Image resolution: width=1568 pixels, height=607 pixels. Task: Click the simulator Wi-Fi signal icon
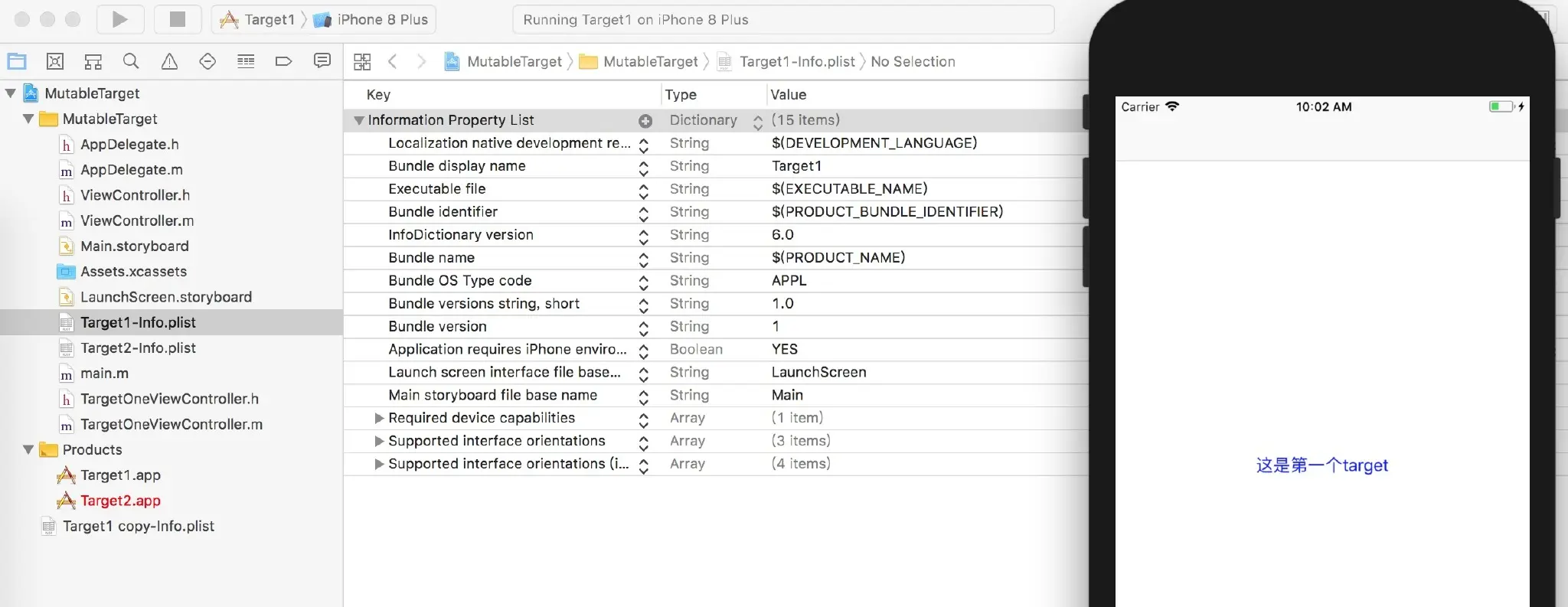(1172, 106)
